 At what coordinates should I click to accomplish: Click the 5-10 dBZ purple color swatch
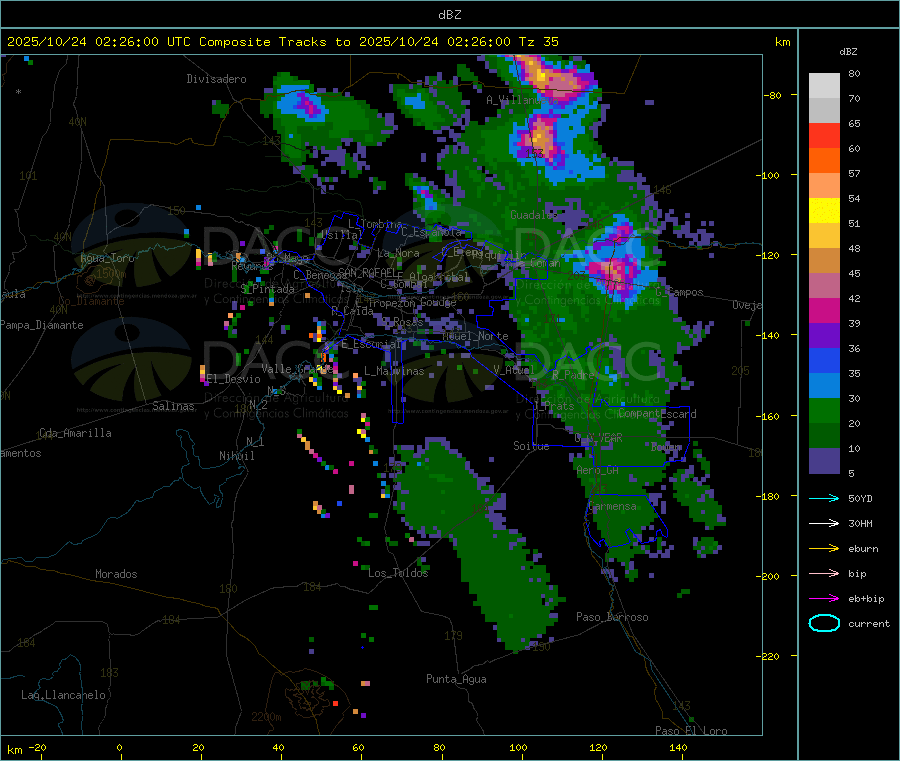[x=824, y=461]
